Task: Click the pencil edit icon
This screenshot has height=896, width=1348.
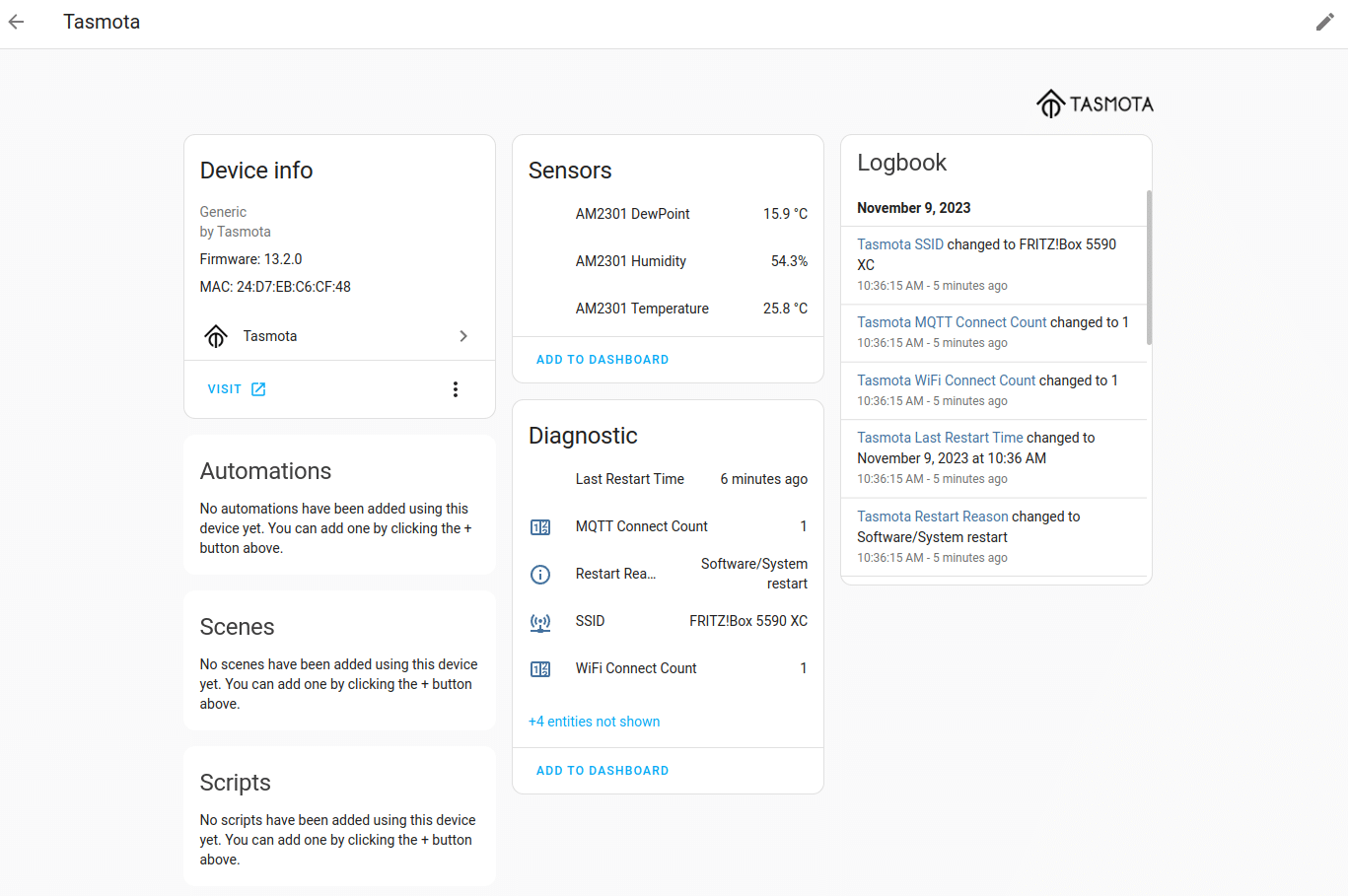Action: pyautogui.click(x=1324, y=22)
